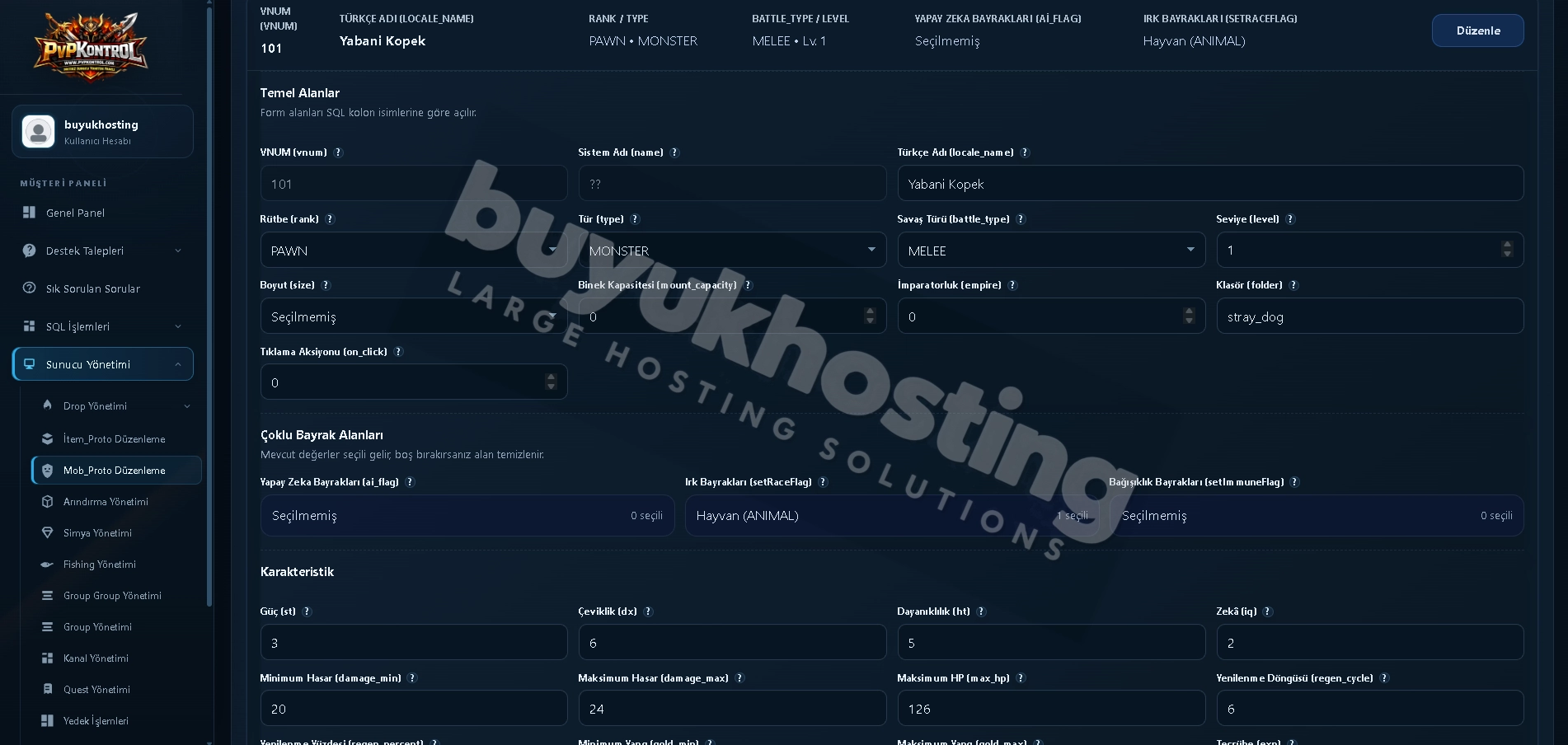Open Bağışıklık Bayrakları multi-select
The image size is (1568, 745).
(1317, 516)
